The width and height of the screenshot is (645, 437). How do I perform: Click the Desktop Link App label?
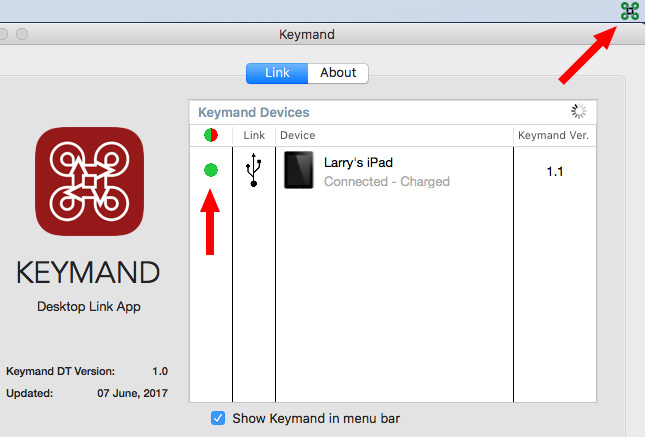point(89,307)
